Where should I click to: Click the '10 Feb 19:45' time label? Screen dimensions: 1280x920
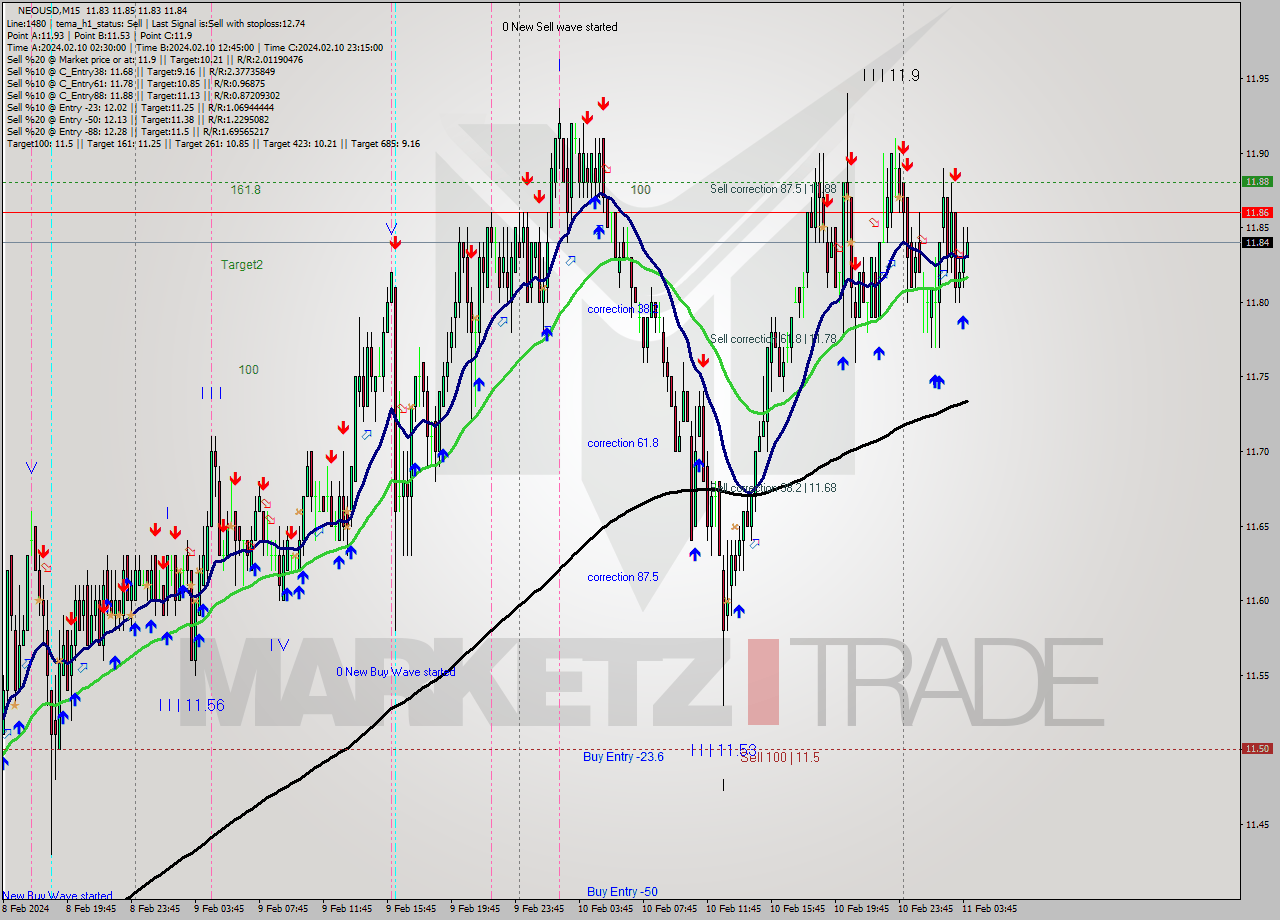coord(861,909)
